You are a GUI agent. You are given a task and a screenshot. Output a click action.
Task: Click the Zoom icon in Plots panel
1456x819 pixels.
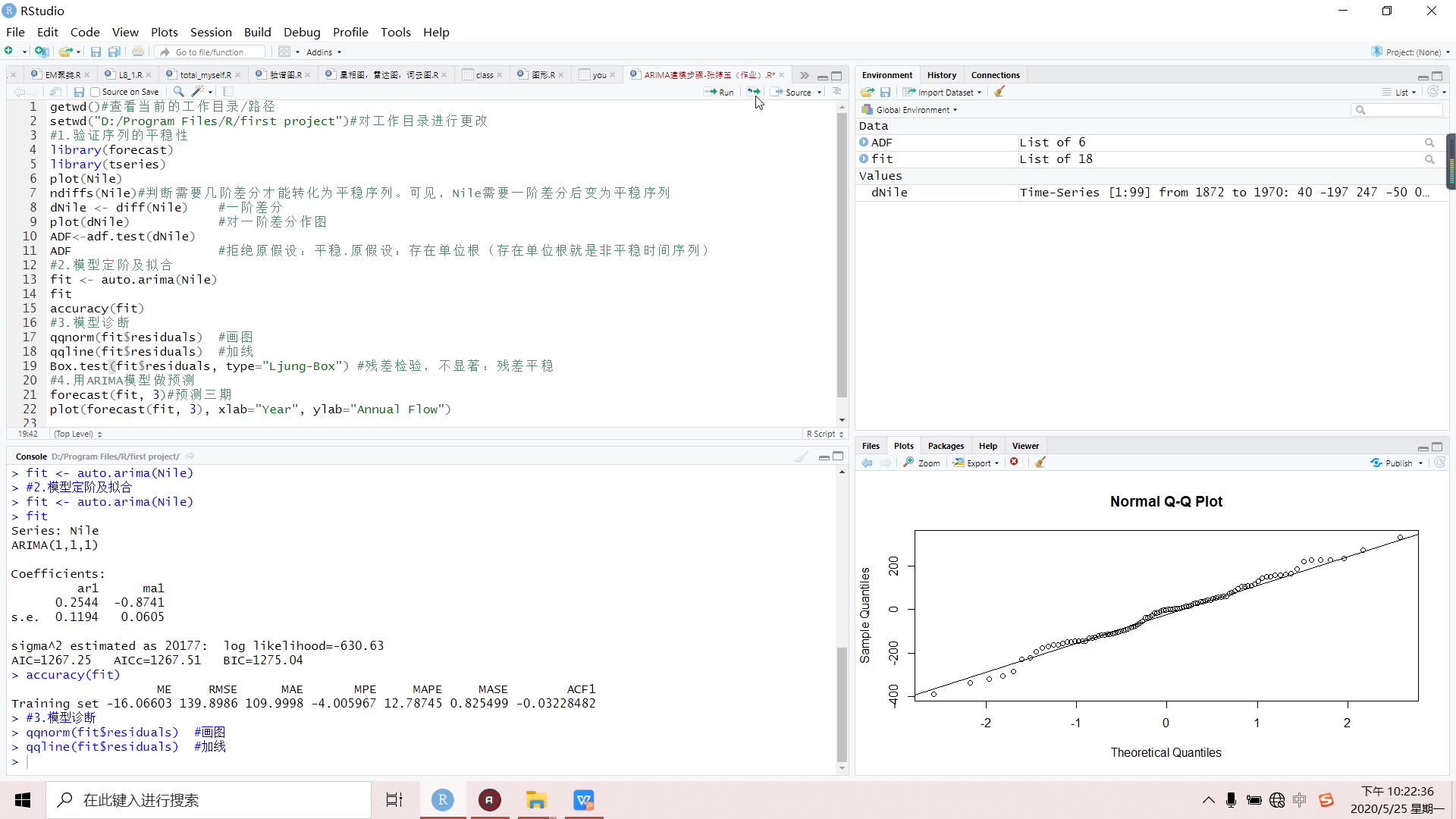tap(924, 463)
